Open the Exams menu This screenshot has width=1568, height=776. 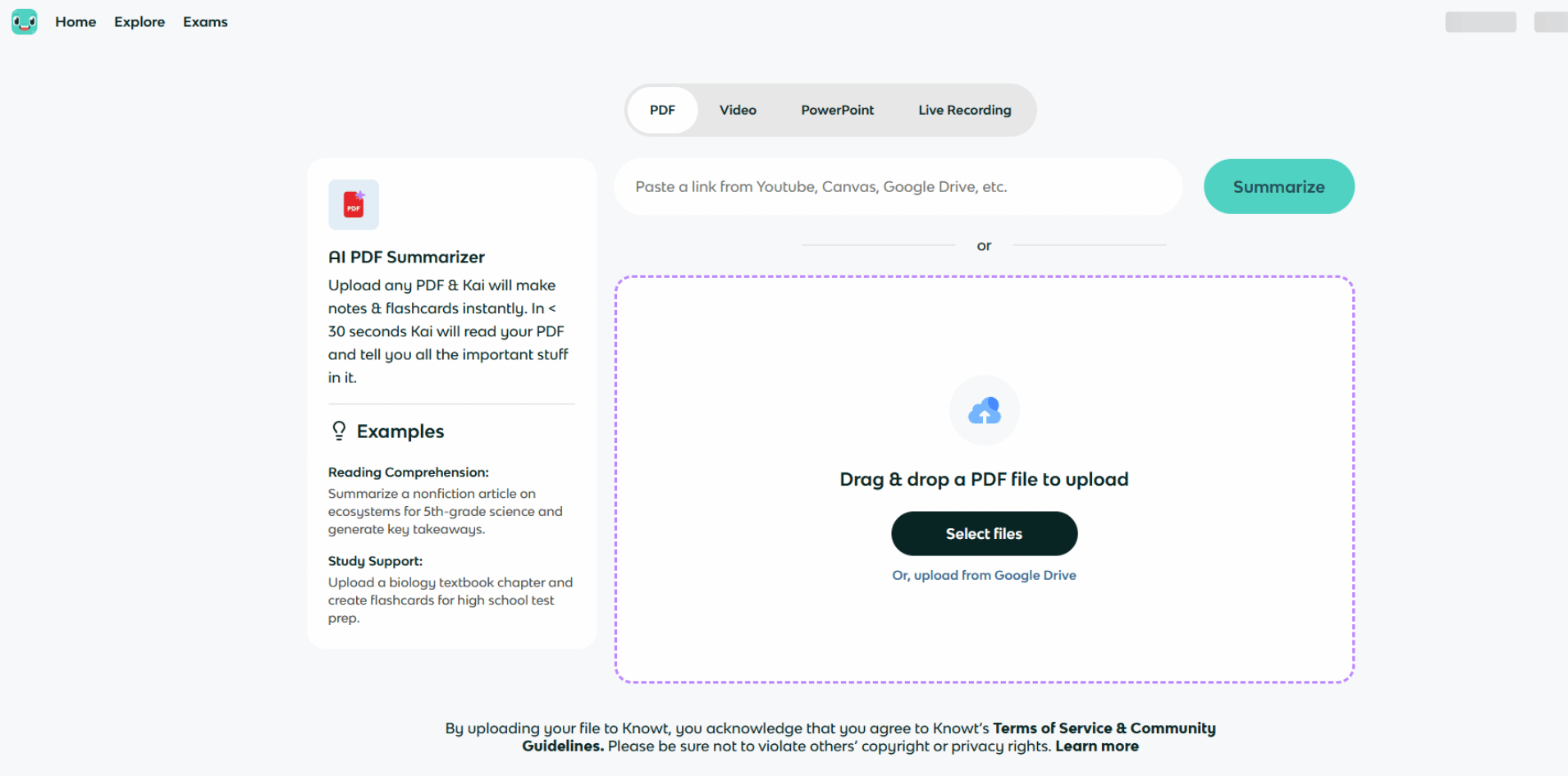205,22
